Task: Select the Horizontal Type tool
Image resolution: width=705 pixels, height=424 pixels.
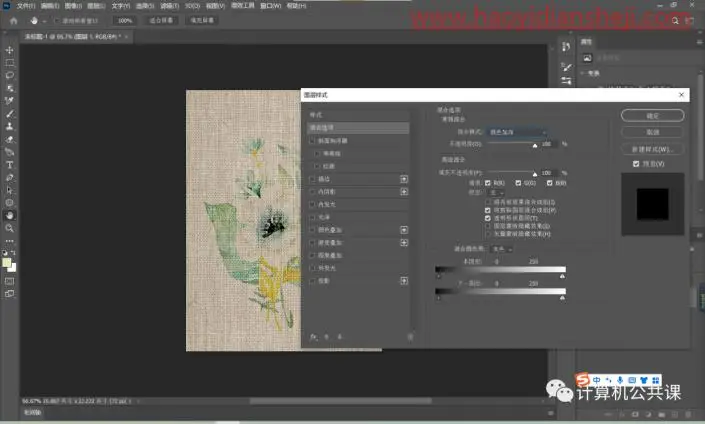Action: pos(9,165)
